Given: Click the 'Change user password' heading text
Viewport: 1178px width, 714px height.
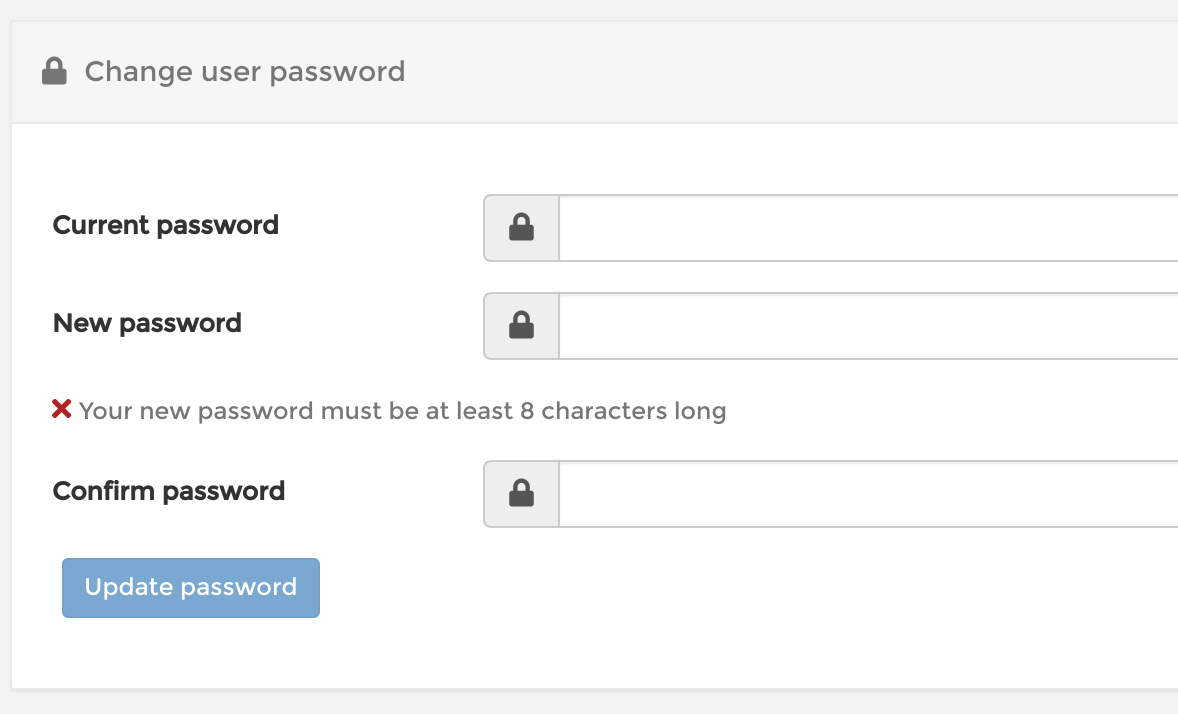Looking at the screenshot, I should 245,72.
